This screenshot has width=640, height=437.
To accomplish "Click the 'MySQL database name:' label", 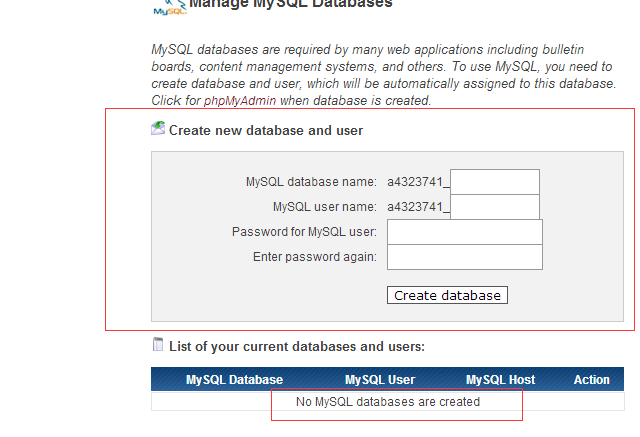I will pos(311,182).
